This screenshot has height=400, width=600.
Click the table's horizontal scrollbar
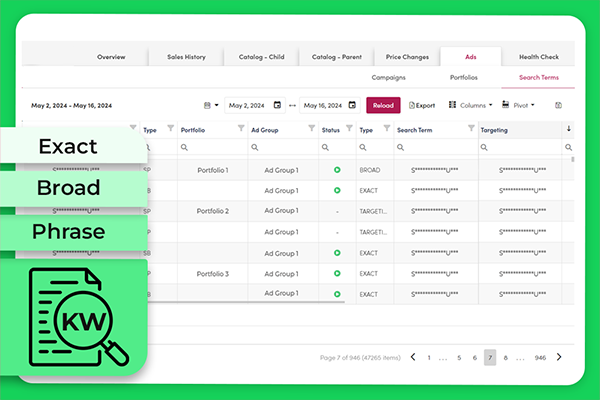pos(246,302)
